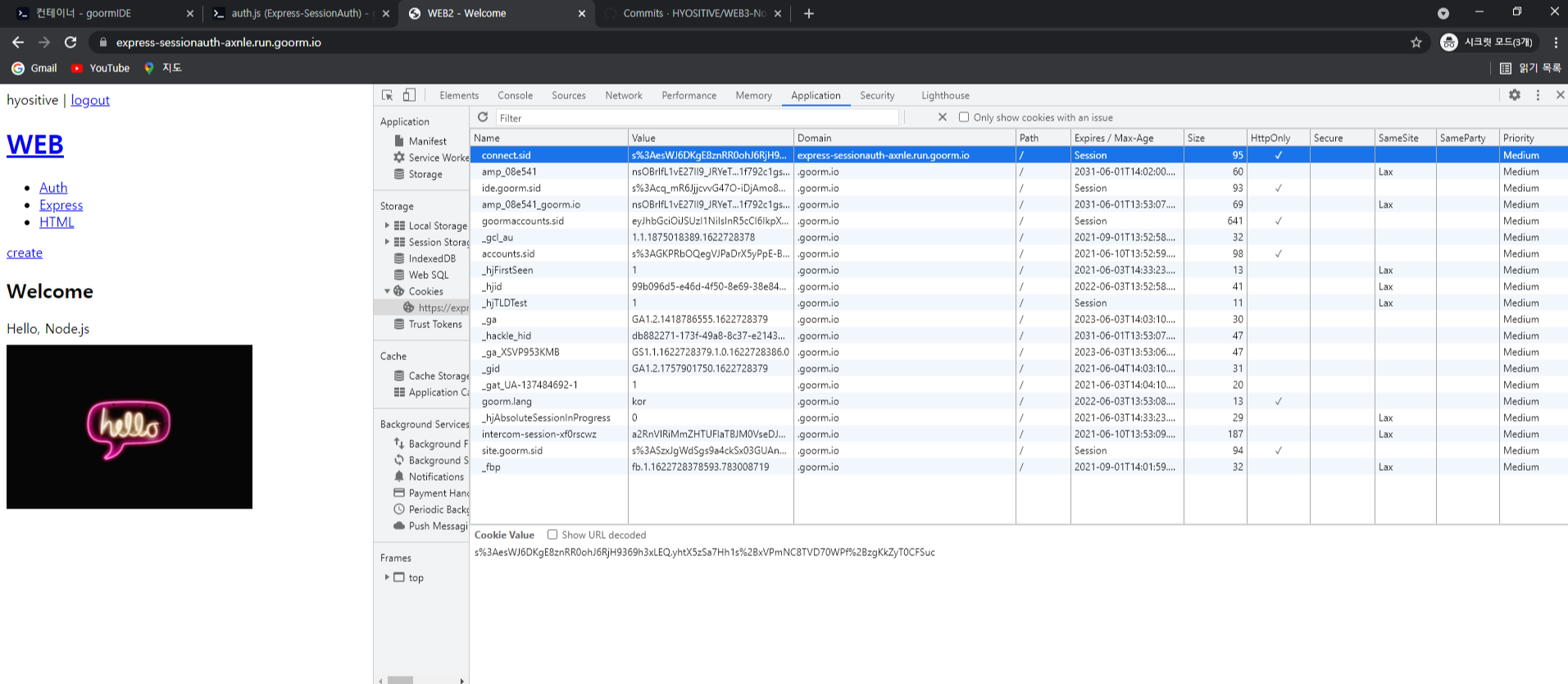The height and width of the screenshot is (684, 1568).
Task: Open the Express topic link
Action: [x=61, y=205]
